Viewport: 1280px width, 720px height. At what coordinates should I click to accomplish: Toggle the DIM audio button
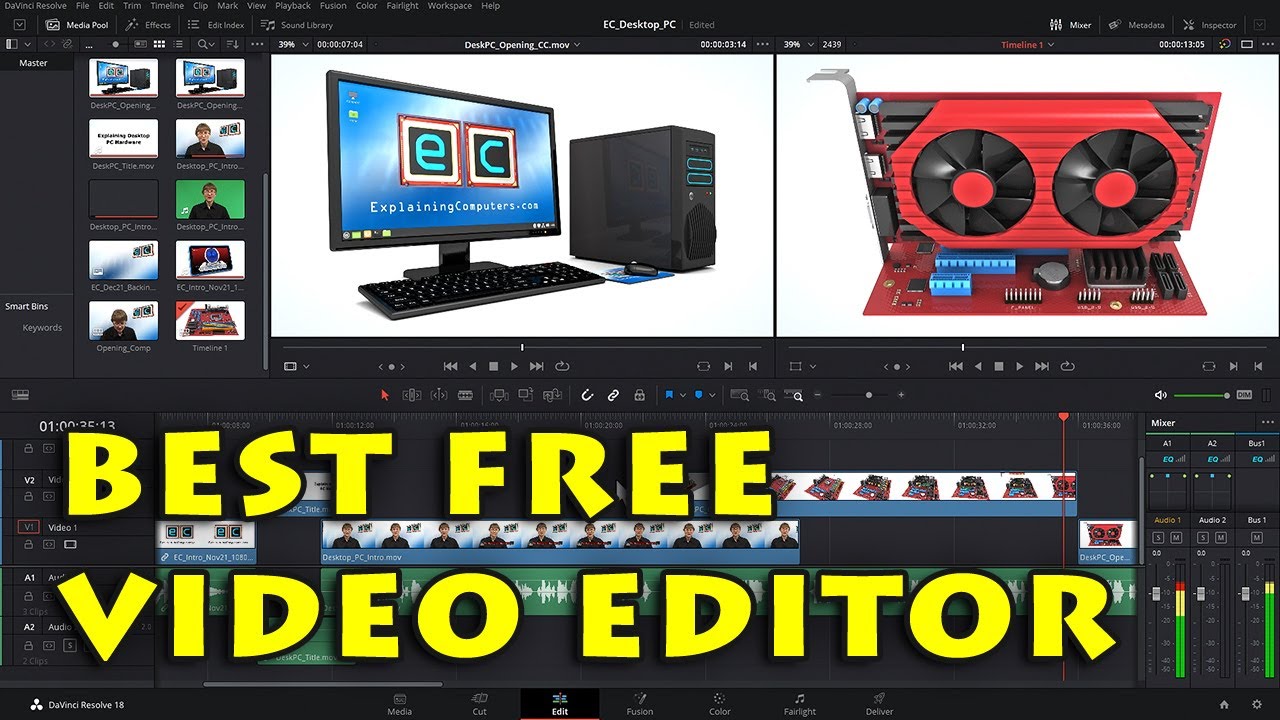tap(1244, 395)
